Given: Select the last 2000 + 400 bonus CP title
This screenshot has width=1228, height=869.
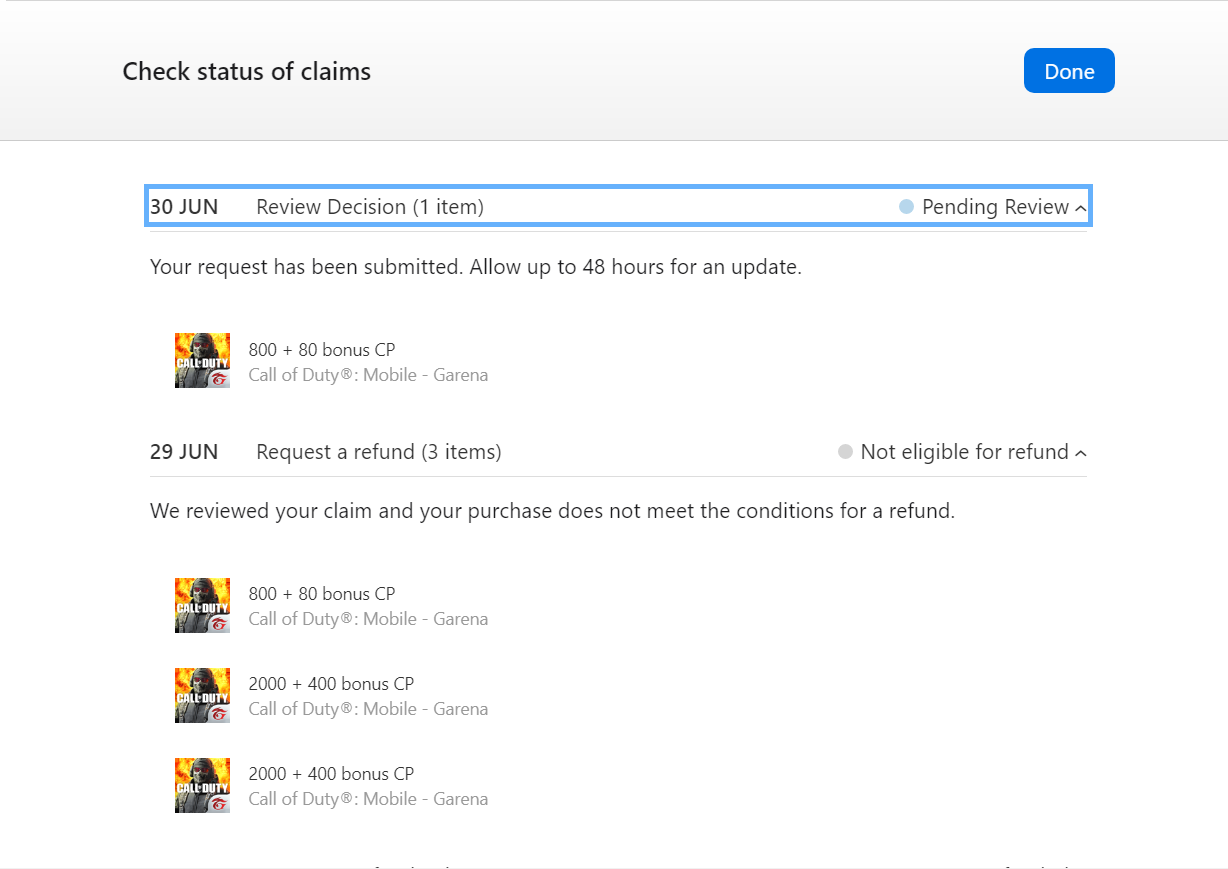Looking at the screenshot, I should [x=331, y=774].
